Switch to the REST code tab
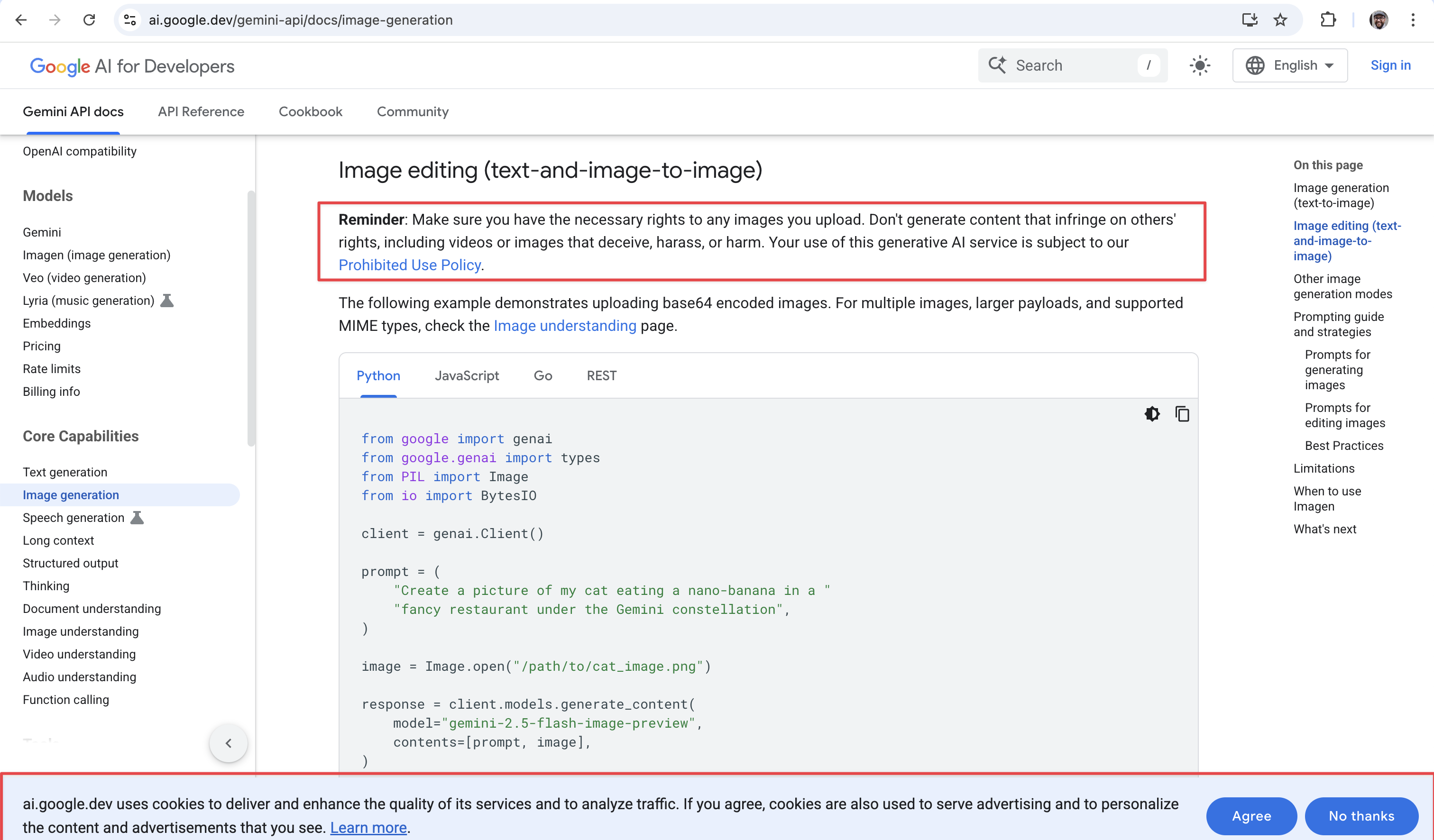Screen dimensions: 1434x840 (x=601, y=375)
